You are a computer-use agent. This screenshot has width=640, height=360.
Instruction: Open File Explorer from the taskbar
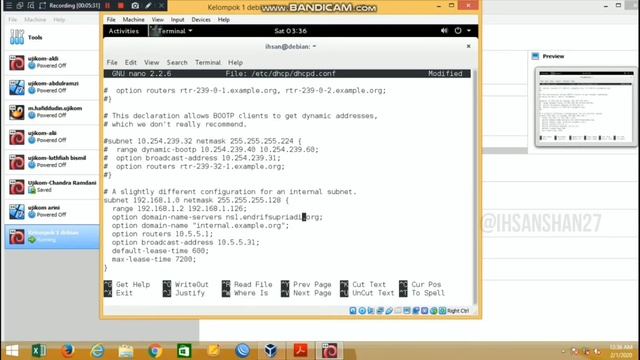126,351
